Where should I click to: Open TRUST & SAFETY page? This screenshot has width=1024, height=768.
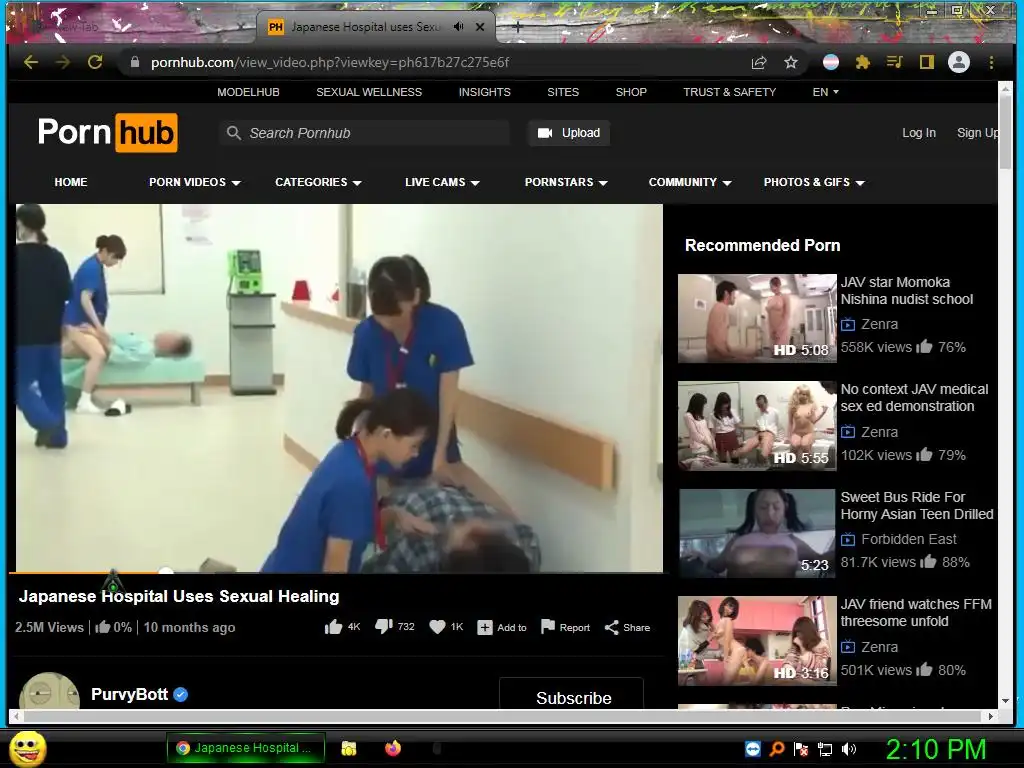click(729, 92)
